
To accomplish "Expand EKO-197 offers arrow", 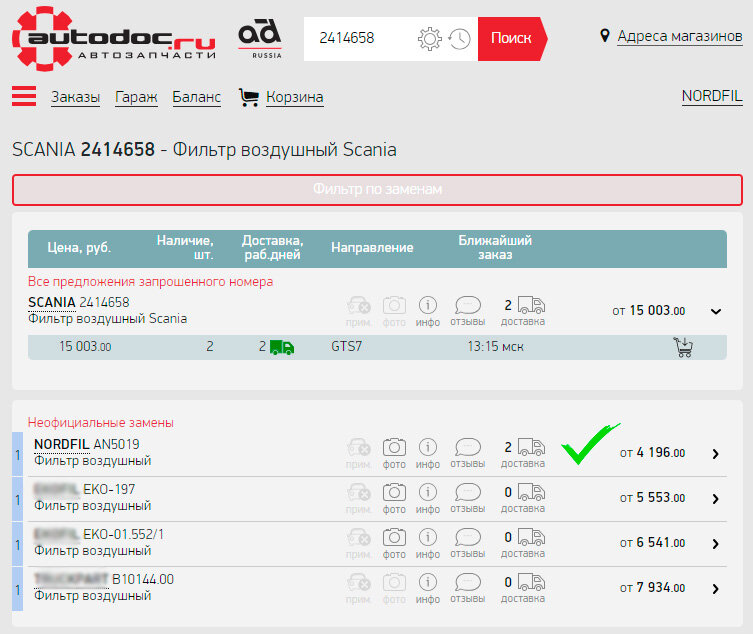I will tap(716, 499).
